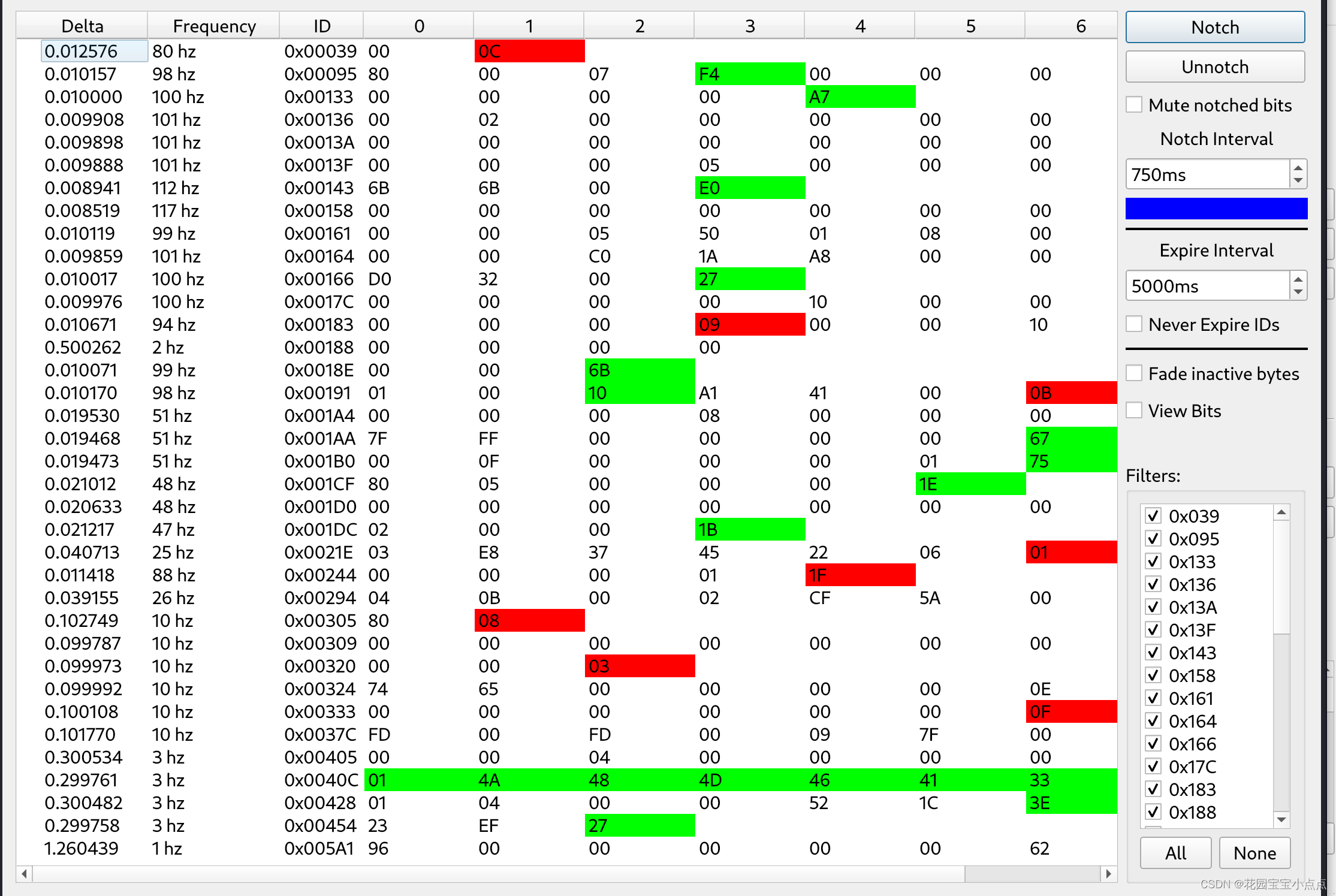Image resolution: width=1336 pixels, height=896 pixels.
Task: Click the blue color bar
Action: pos(1216,209)
